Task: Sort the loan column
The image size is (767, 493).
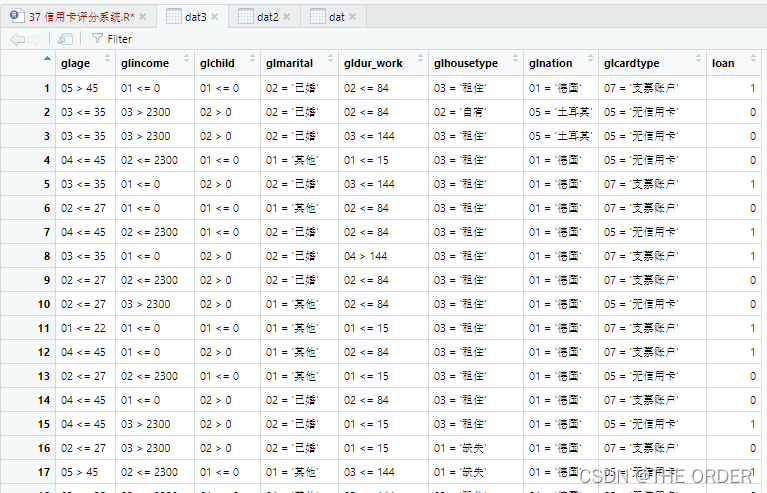Action: (753, 59)
